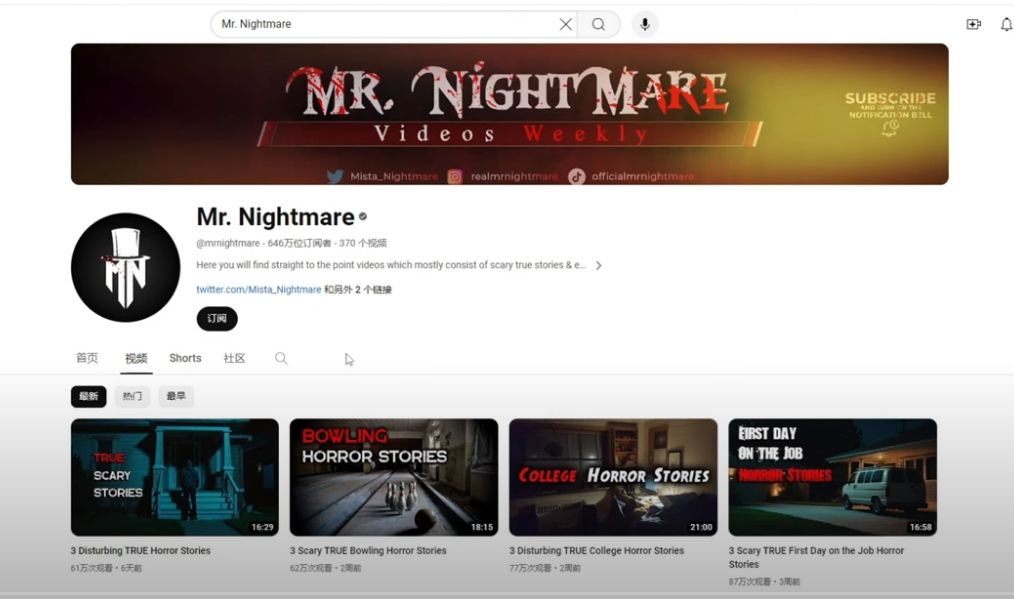
Task: Click the verified badge beside channel name
Action: 363,217
